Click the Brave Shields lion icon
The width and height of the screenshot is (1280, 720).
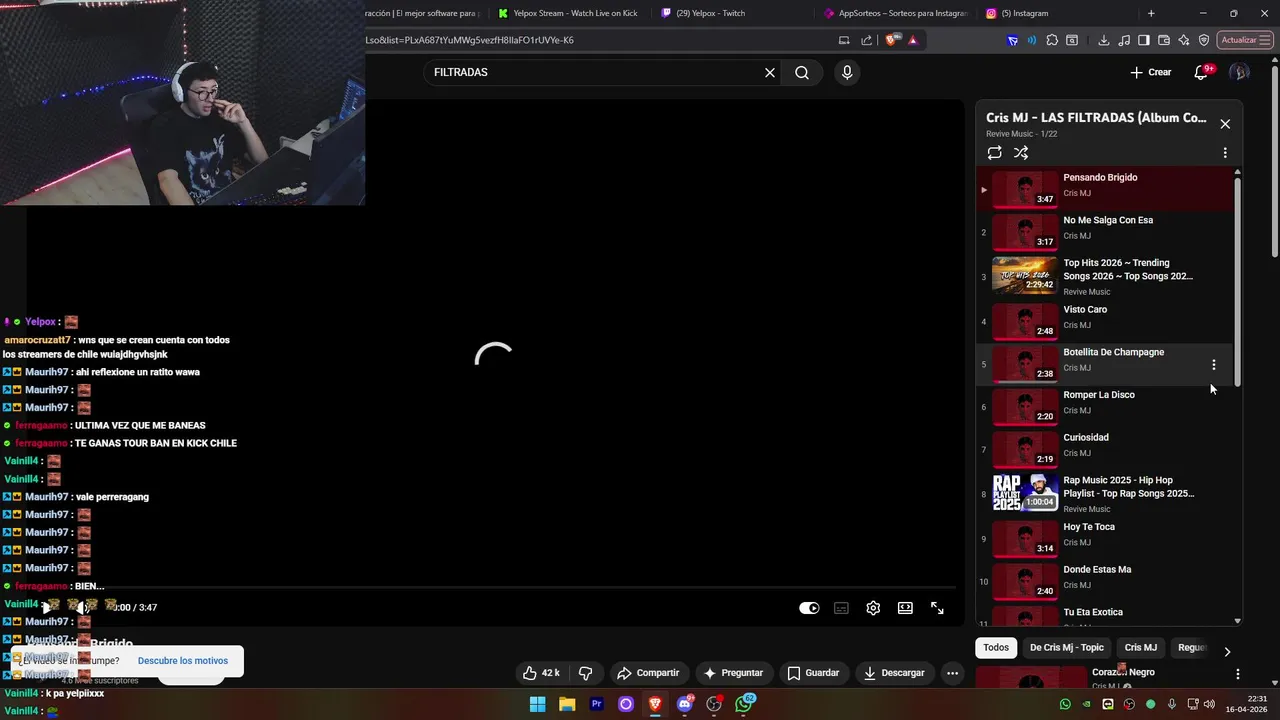click(891, 40)
